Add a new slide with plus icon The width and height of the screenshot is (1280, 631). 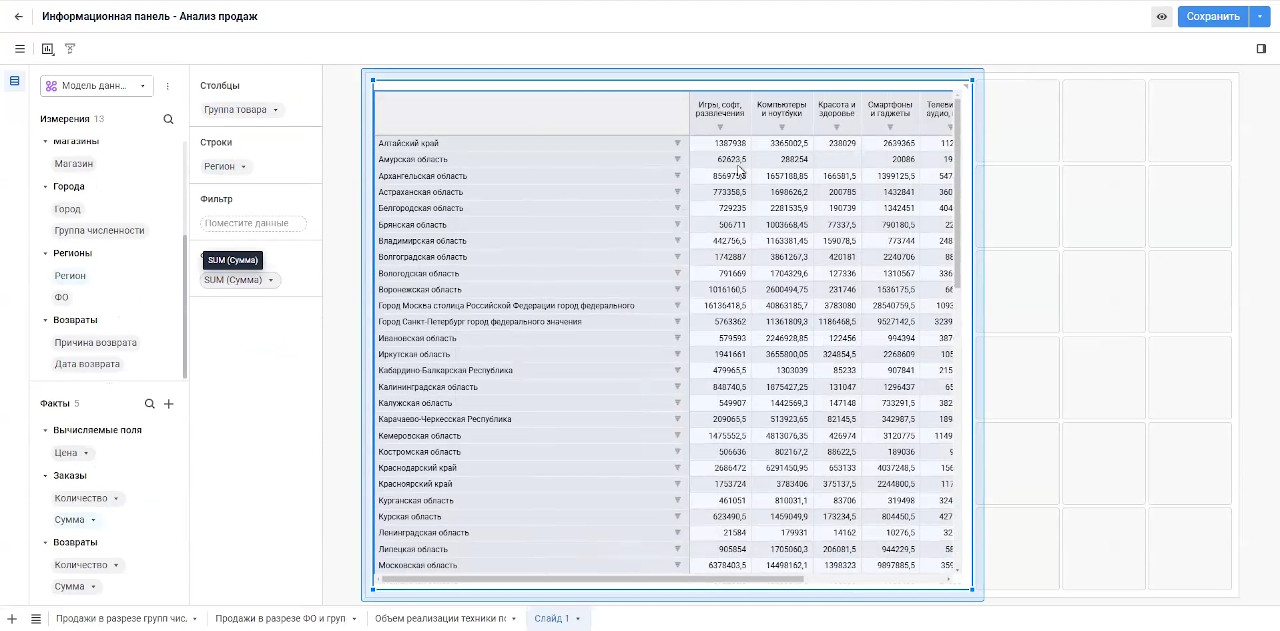point(12,619)
